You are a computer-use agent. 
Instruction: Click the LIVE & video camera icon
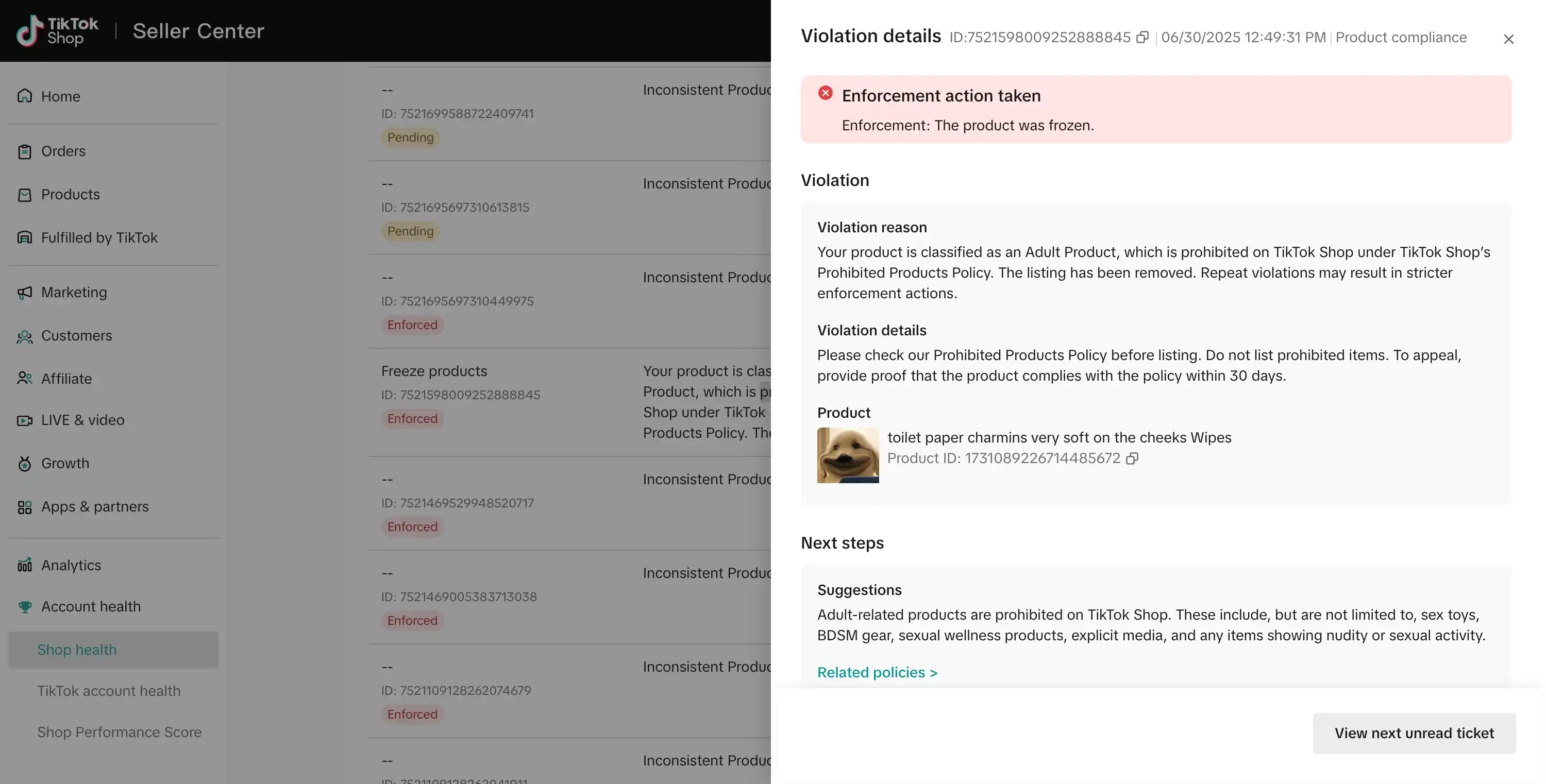coord(24,420)
